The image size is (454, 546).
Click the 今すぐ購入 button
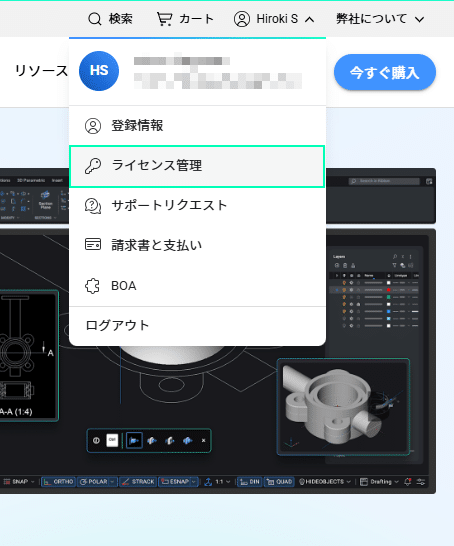385,72
